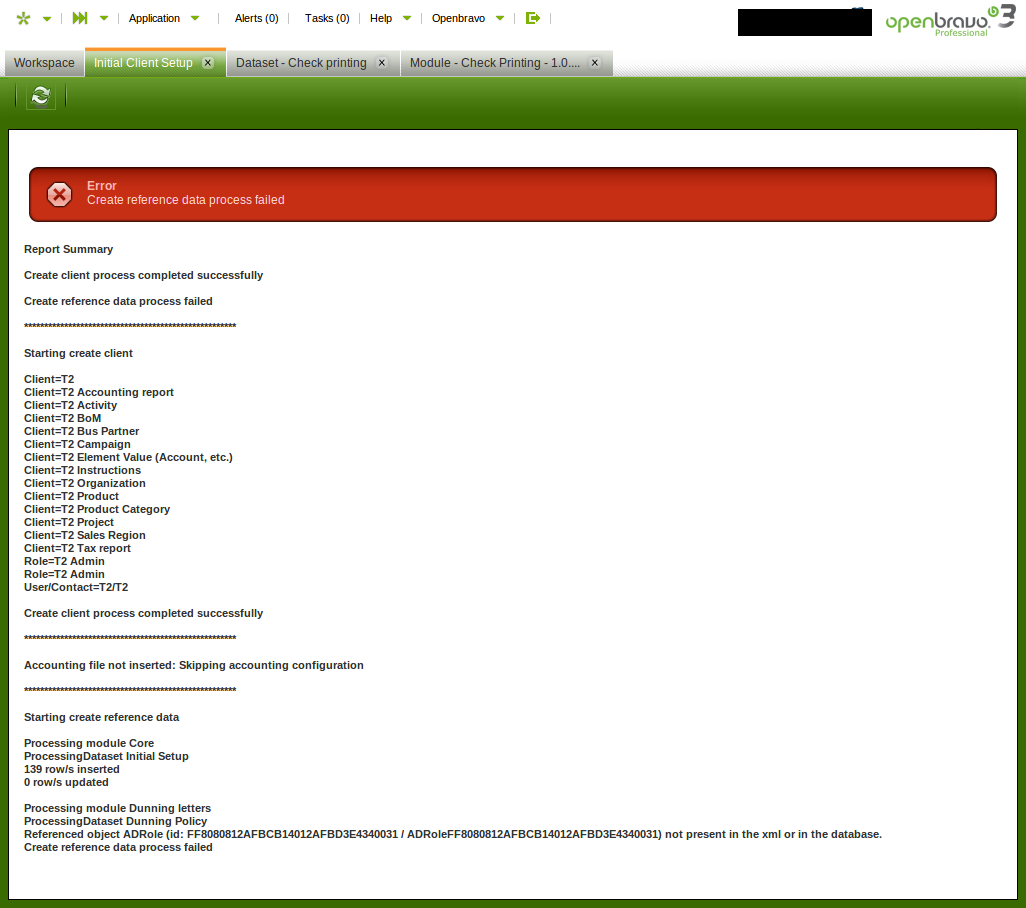Image resolution: width=1026 pixels, height=908 pixels.
Task: Open the dropdown arrow beside the asterisk icon
Action: click(47, 18)
